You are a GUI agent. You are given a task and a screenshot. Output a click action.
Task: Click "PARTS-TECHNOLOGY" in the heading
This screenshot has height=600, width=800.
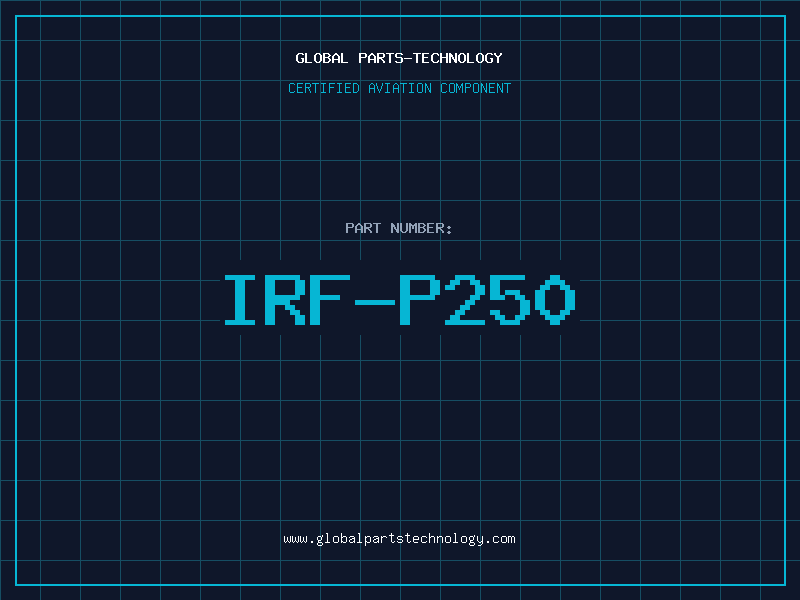click(x=430, y=59)
